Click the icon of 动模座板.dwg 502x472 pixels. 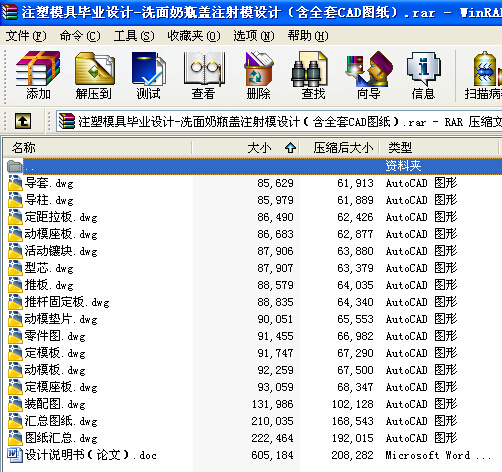point(15,234)
